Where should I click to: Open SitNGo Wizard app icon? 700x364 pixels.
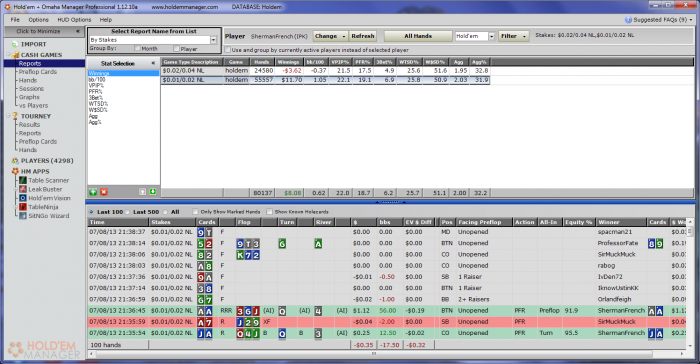[x=23, y=216]
